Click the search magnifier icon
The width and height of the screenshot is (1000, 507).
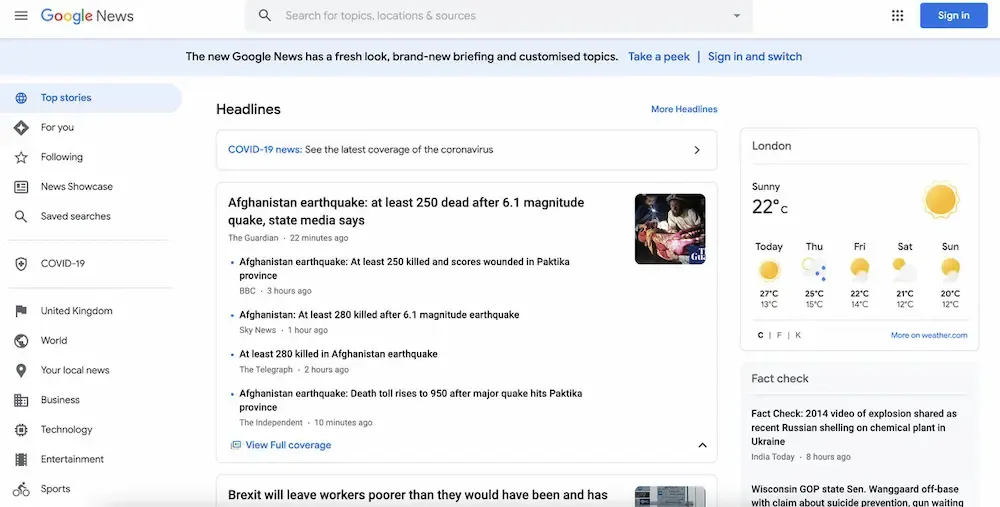[x=265, y=16]
